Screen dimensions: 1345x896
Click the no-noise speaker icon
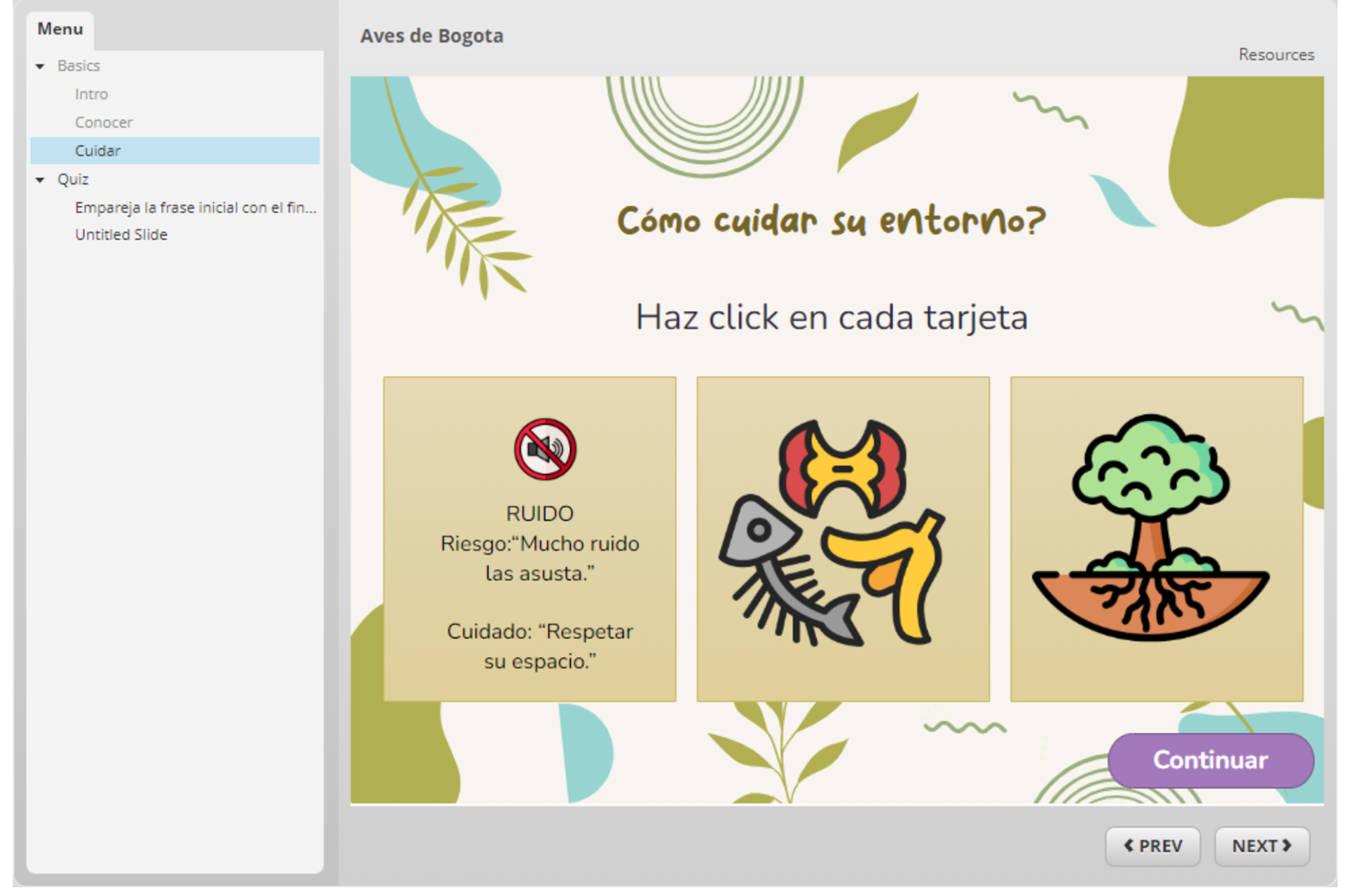click(544, 449)
